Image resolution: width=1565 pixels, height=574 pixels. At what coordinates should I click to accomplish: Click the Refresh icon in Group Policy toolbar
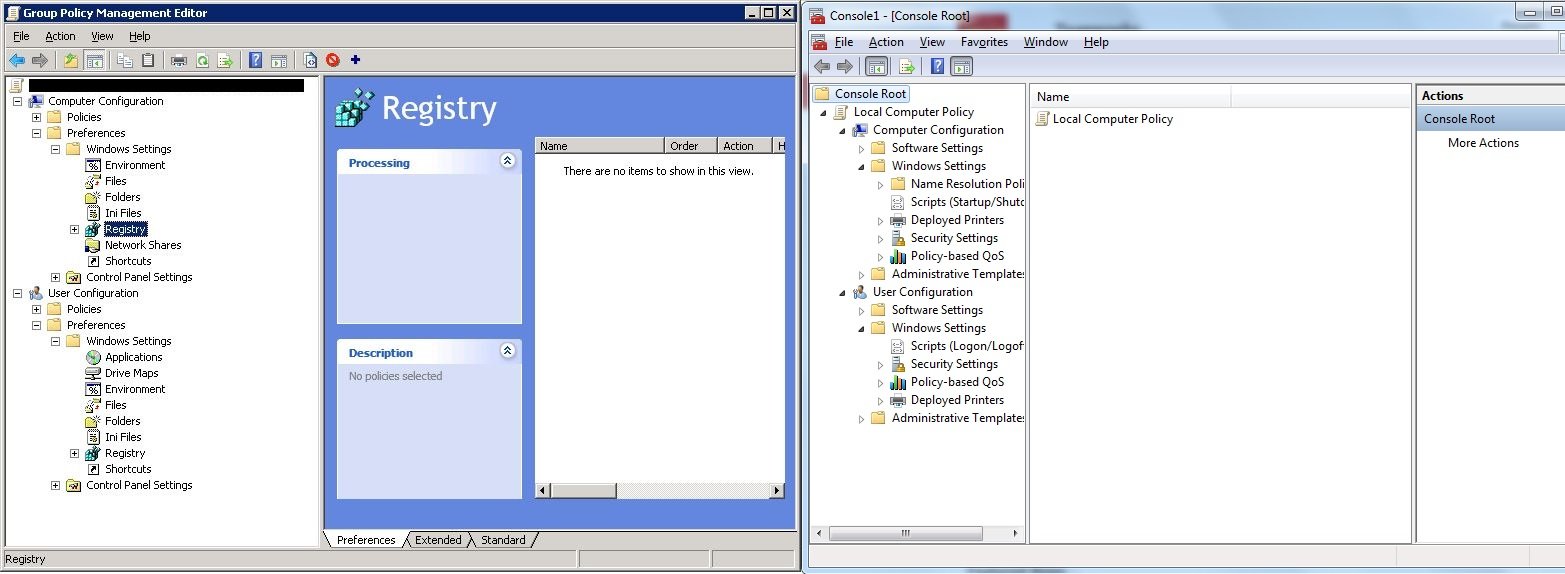point(202,60)
